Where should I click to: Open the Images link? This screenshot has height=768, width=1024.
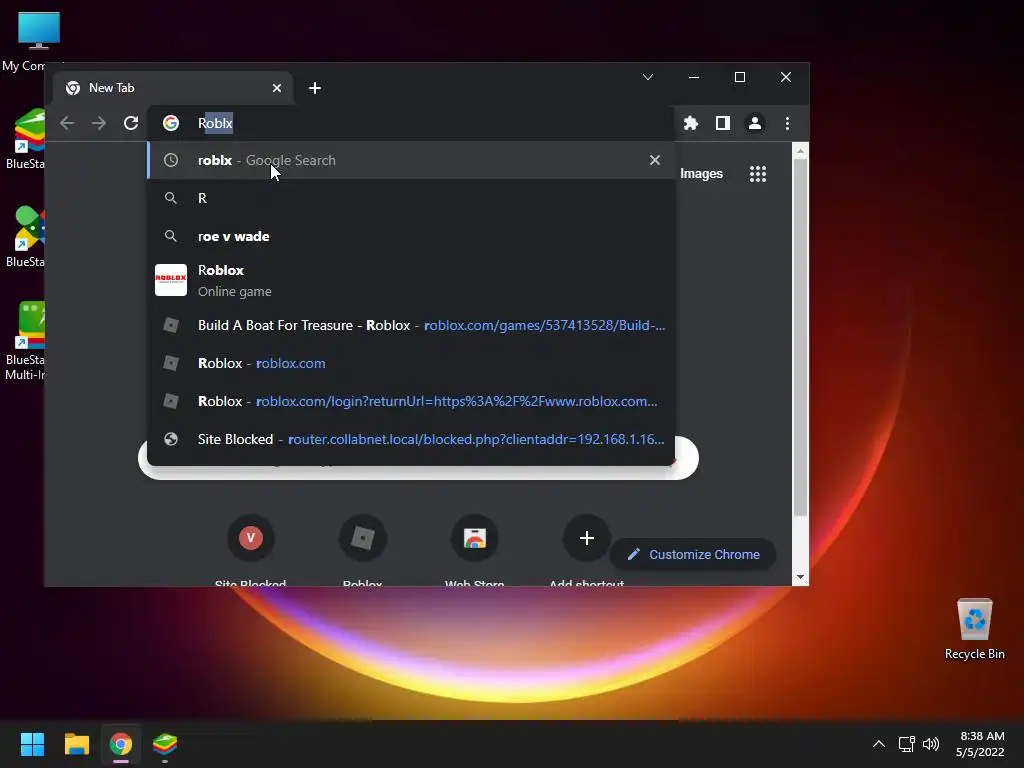point(701,174)
